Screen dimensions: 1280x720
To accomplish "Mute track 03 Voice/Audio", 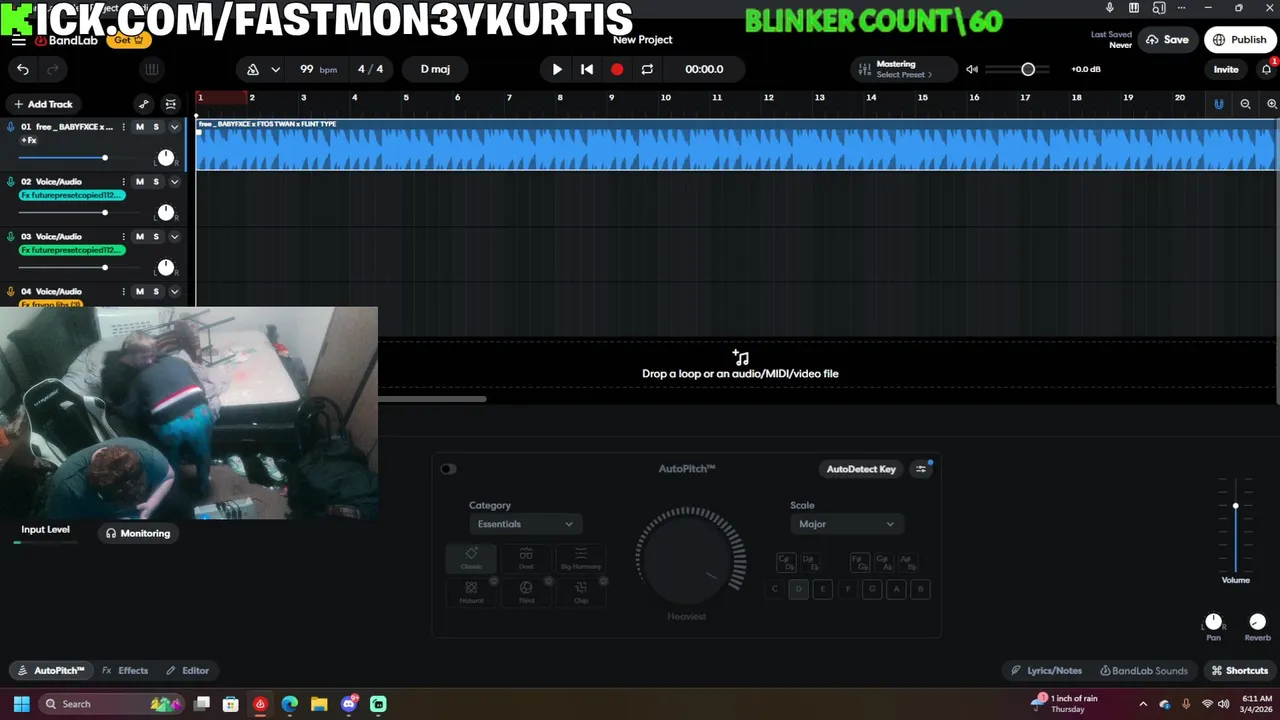I will [140, 237].
